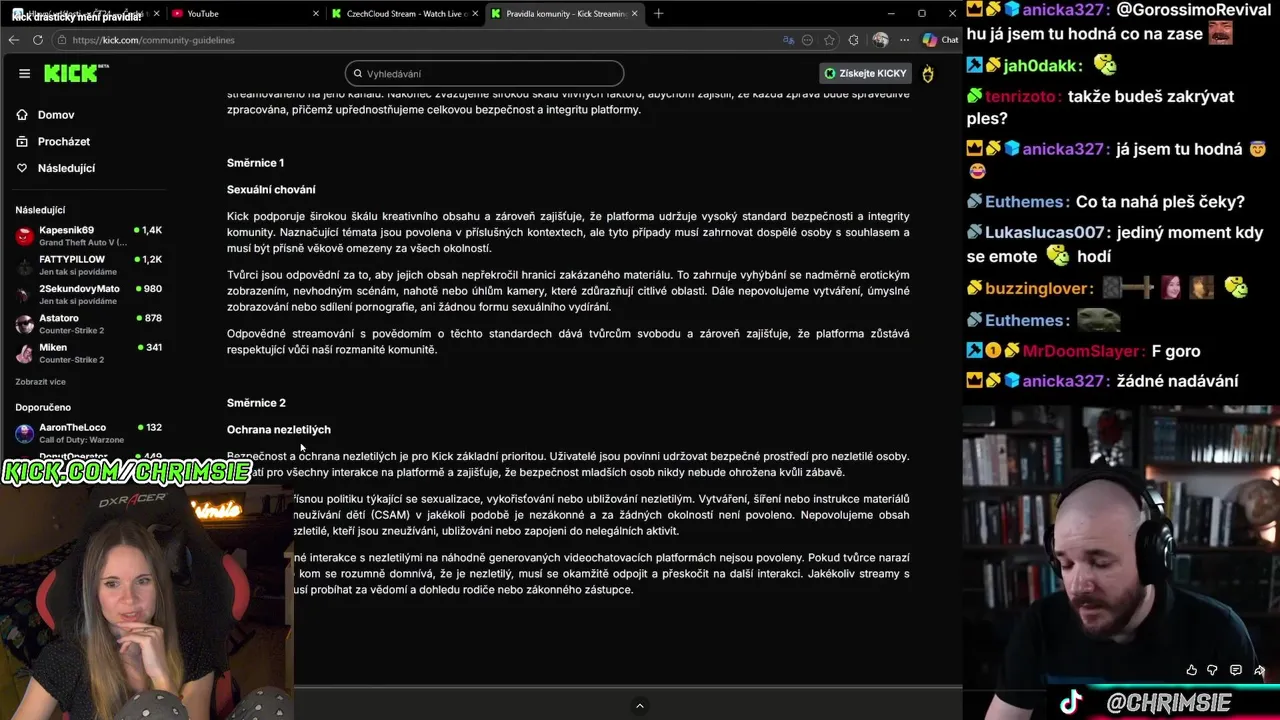Click the reader view icon in address bar
1280x720 pixels.
pyautogui.click(x=808, y=40)
